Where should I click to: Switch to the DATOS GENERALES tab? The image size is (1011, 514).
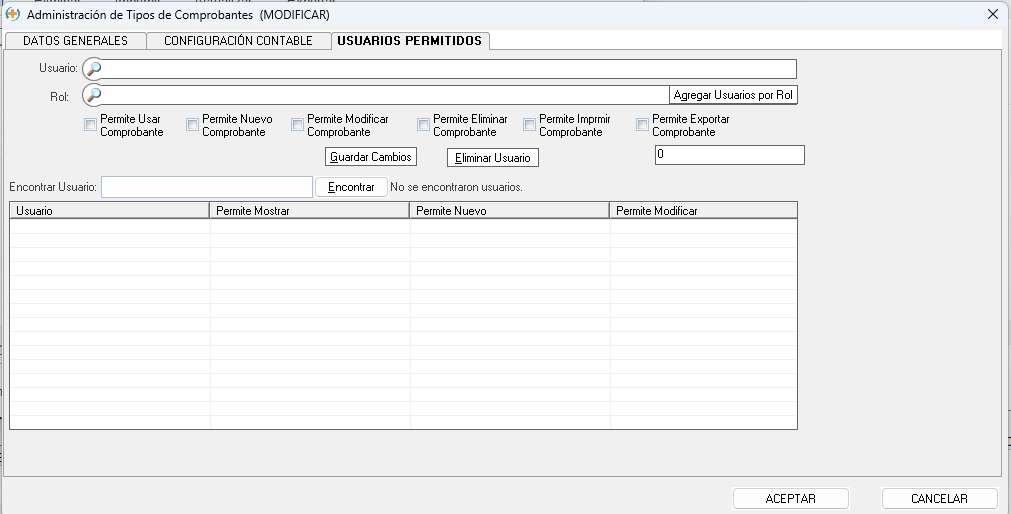[x=75, y=41]
